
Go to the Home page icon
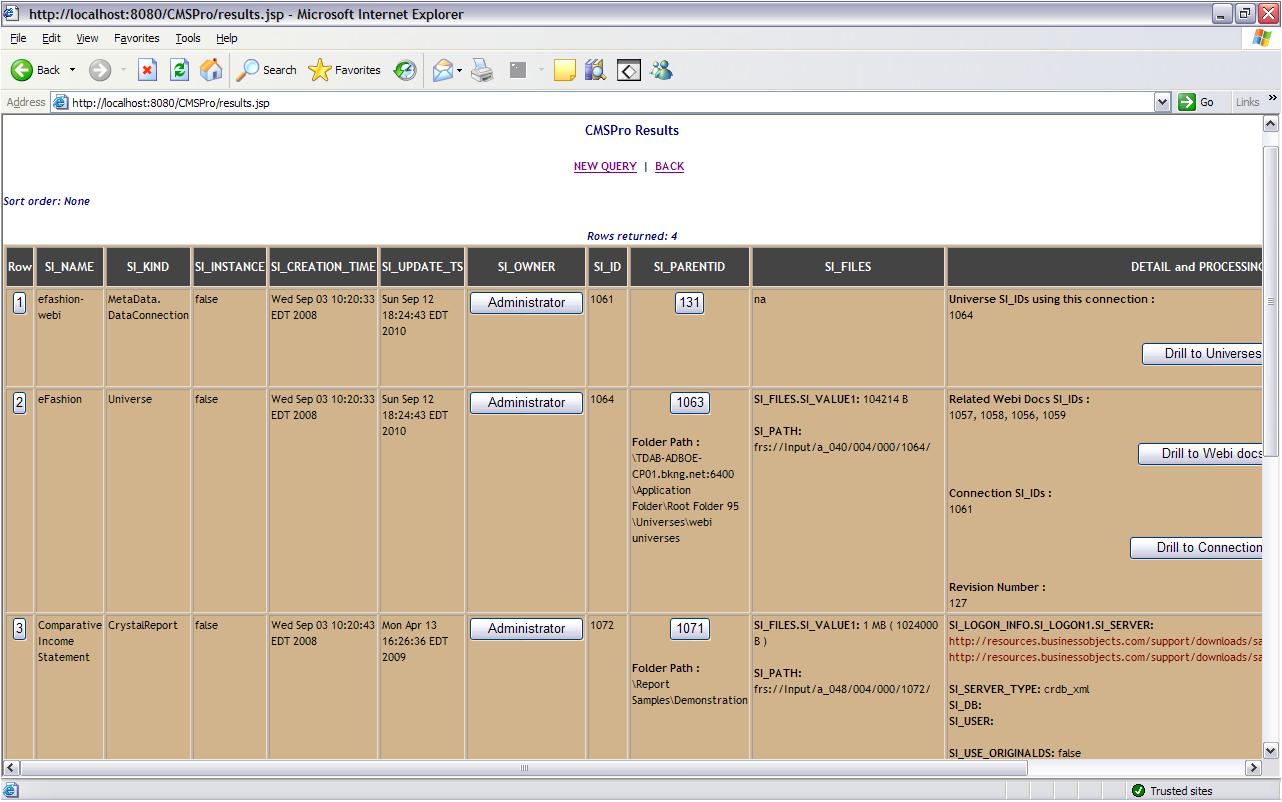click(x=211, y=70)
